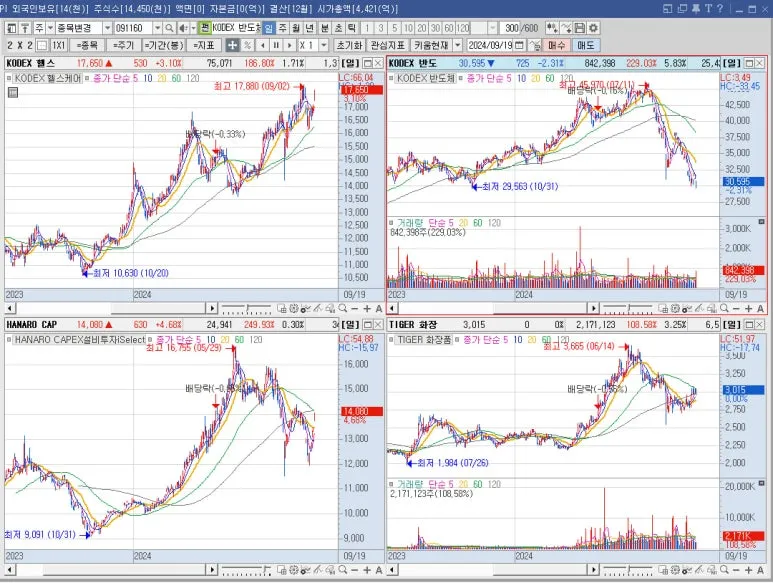Viewport: 773px width, 583px height.
Task: Select interval preset 5
Action: coord(394,28)
